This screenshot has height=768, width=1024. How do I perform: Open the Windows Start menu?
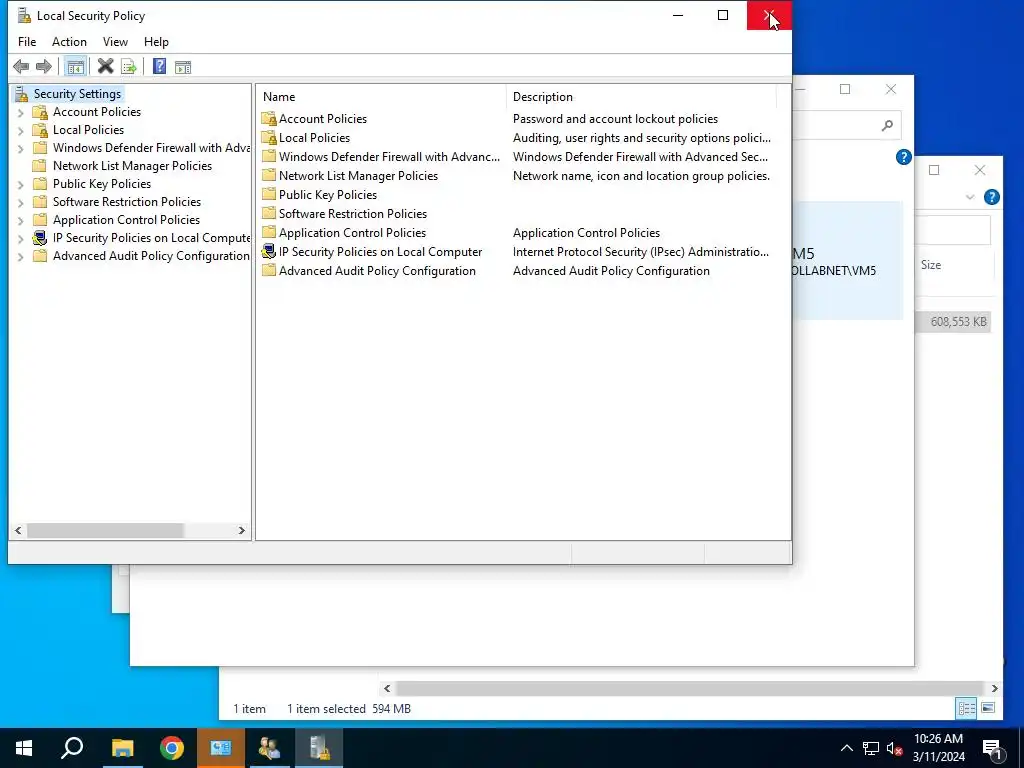click(24, 748)
